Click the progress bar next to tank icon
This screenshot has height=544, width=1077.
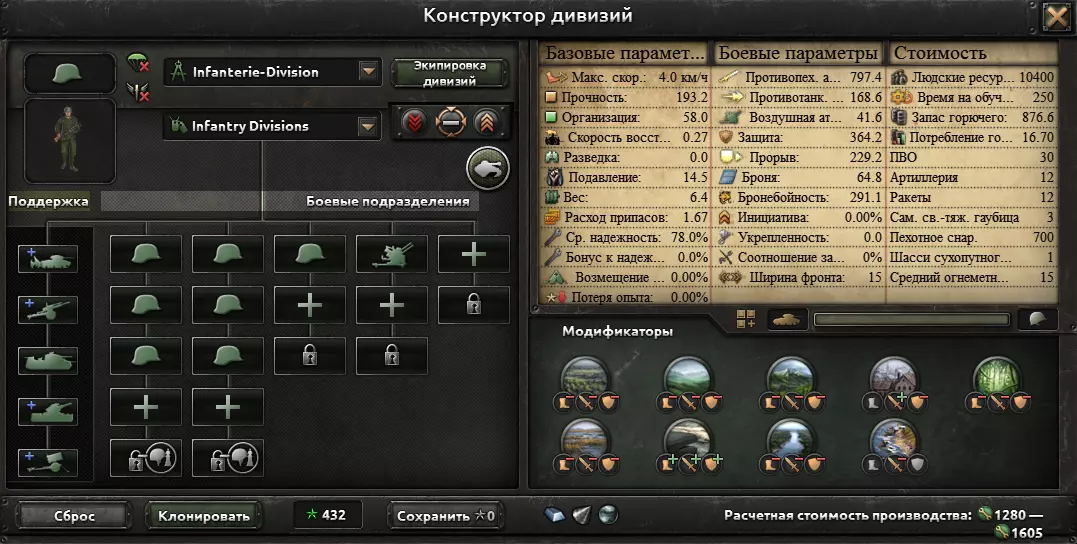pos(911,319)
